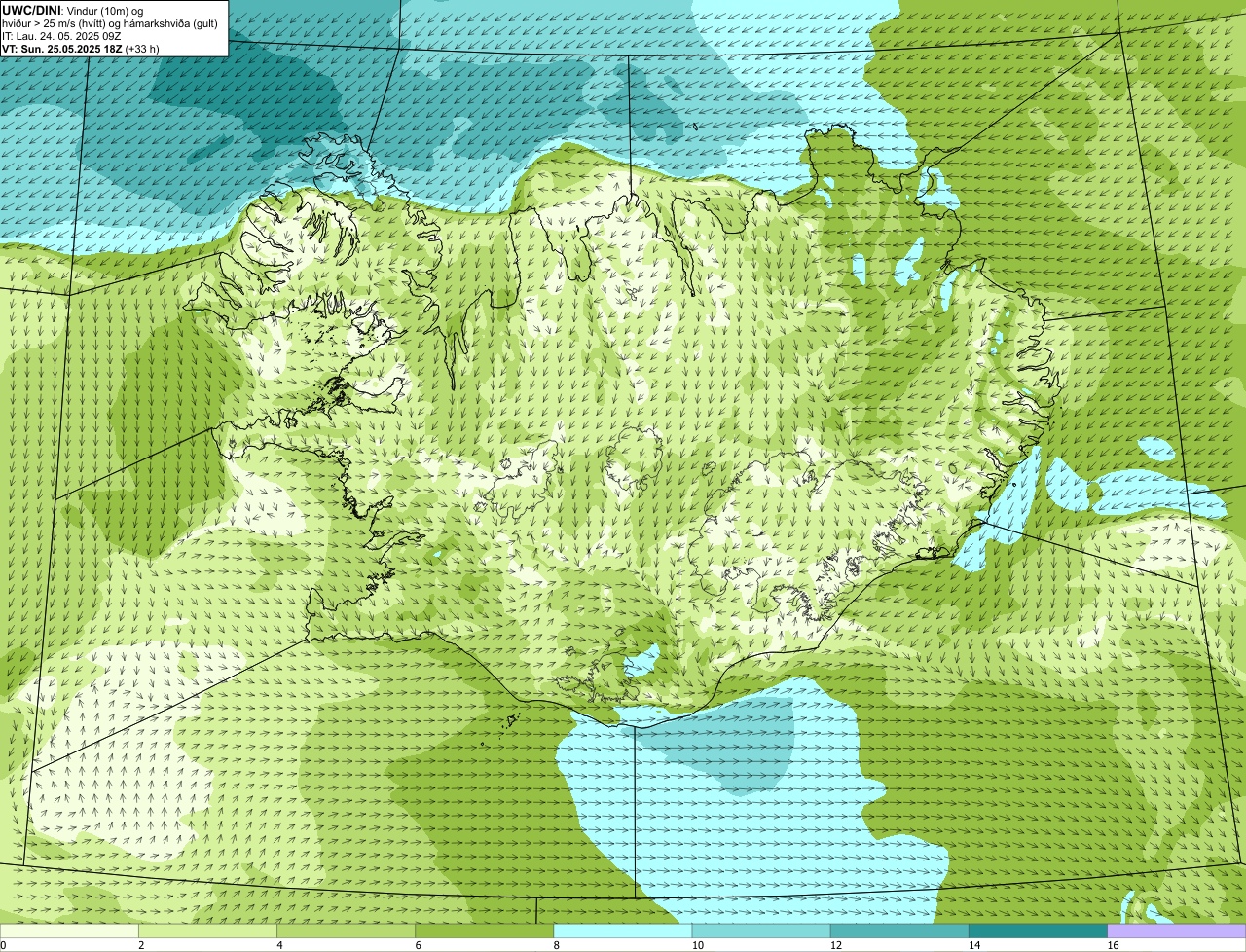The width and height of the screenshot is (1246, 952).
Task: Click the legend tick label '4'
Action: coord(279,945)
